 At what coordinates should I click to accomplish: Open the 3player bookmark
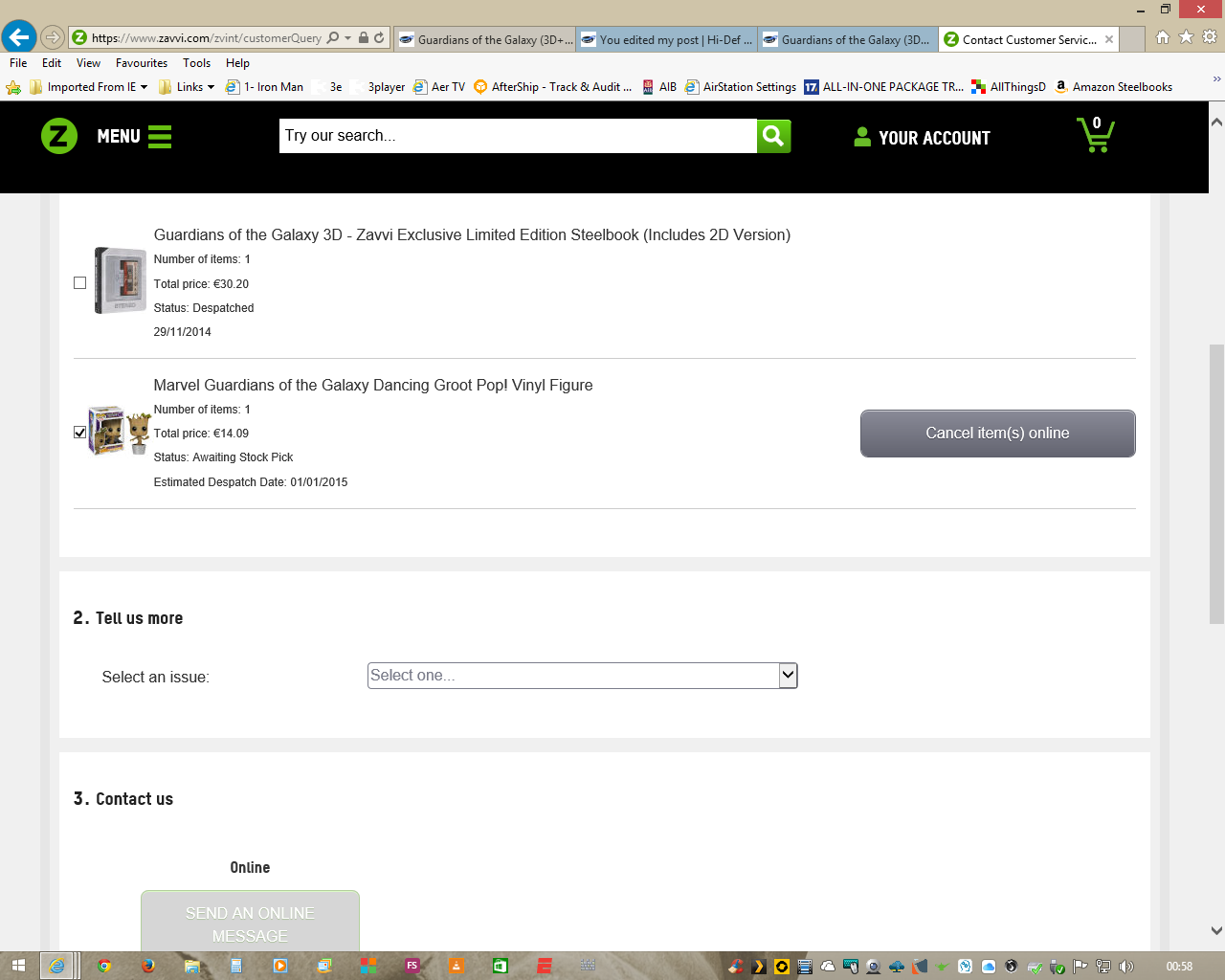tap(377, 87)
